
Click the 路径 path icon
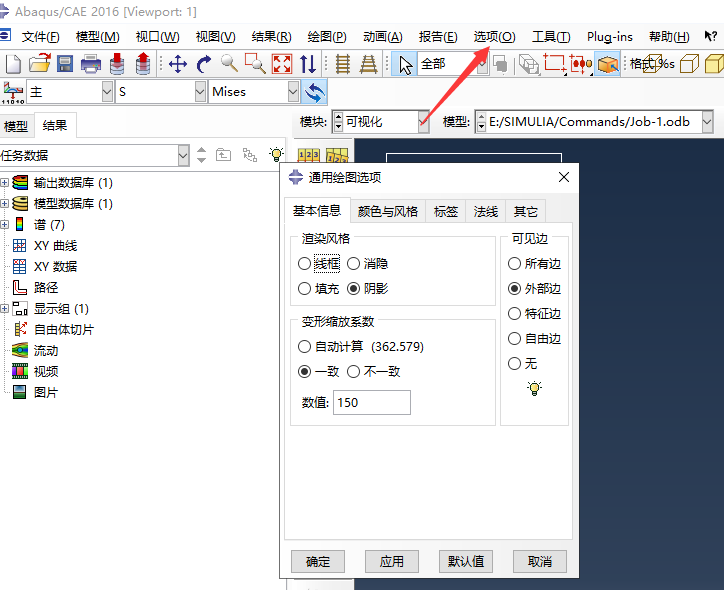coord(19,288)
